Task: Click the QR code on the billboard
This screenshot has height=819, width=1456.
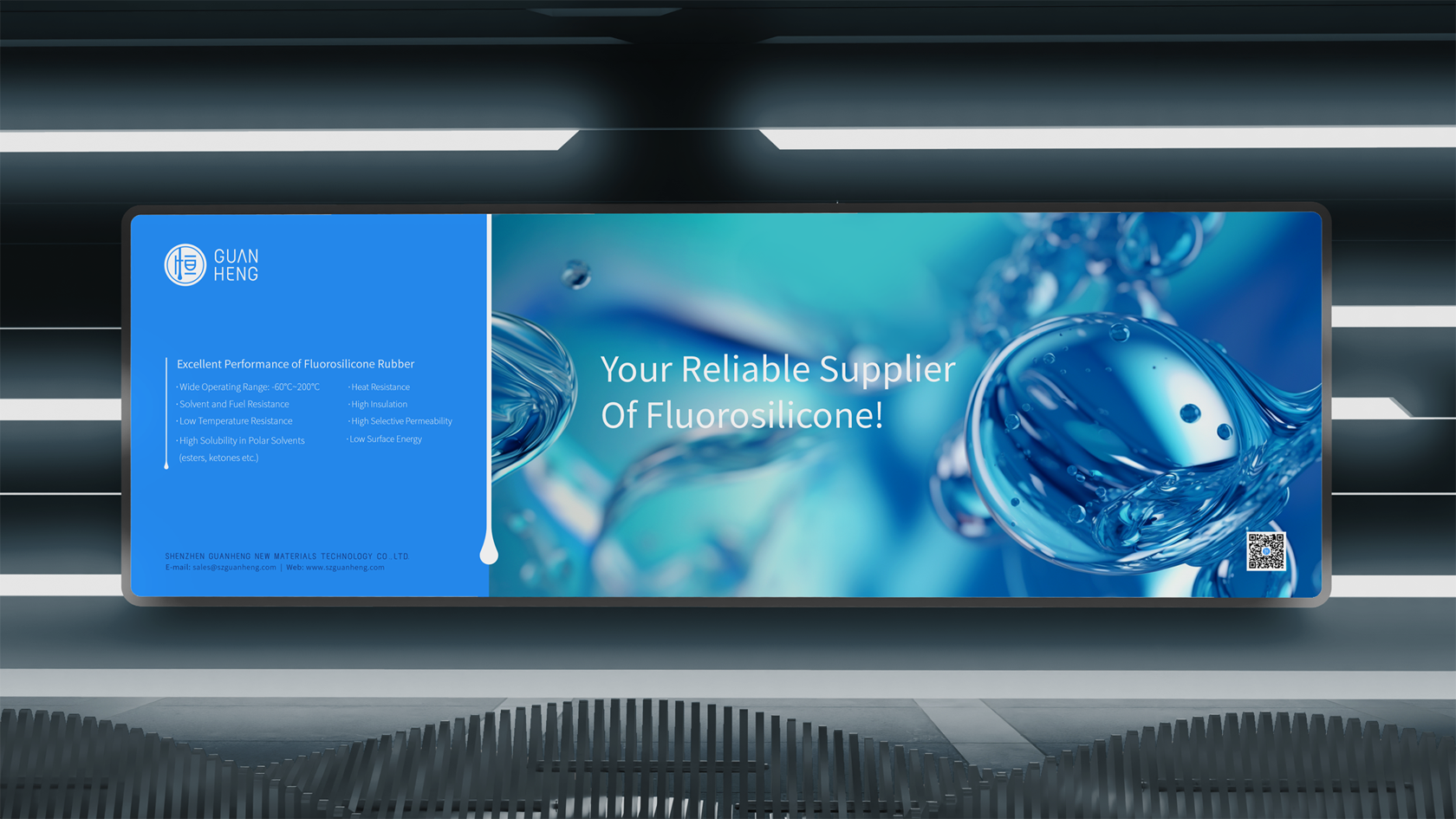Action: [1265, 551]
